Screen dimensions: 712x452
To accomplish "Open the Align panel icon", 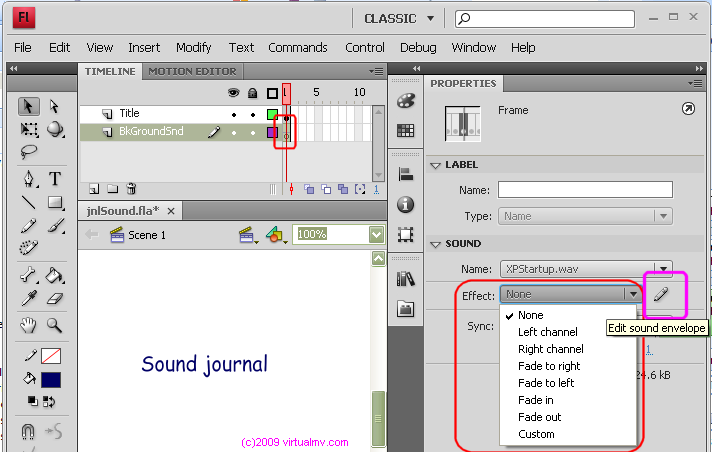I will coord(405,174).
